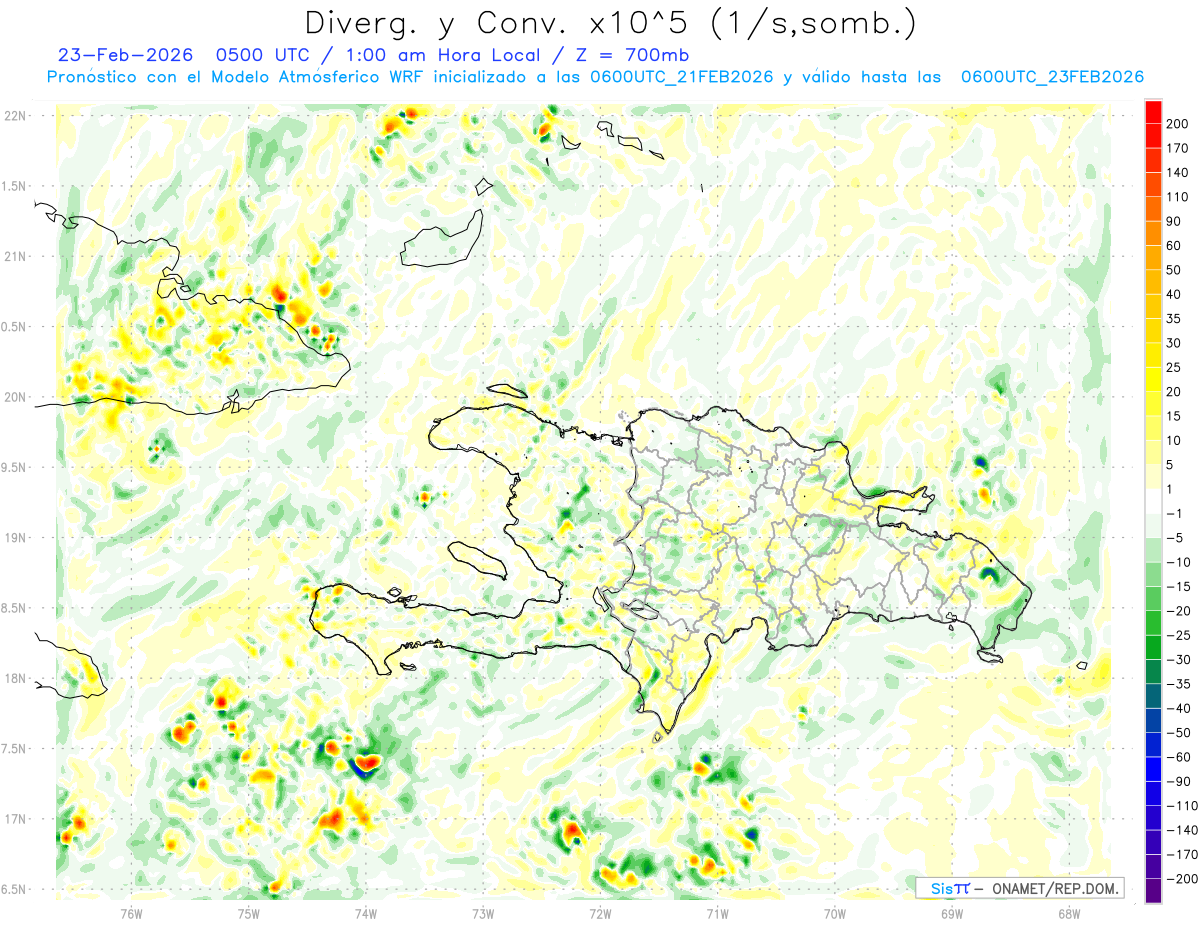Screen dimensions: 1200x927
Task: Click the latitude label '20N'
Action: click(15, 397)
